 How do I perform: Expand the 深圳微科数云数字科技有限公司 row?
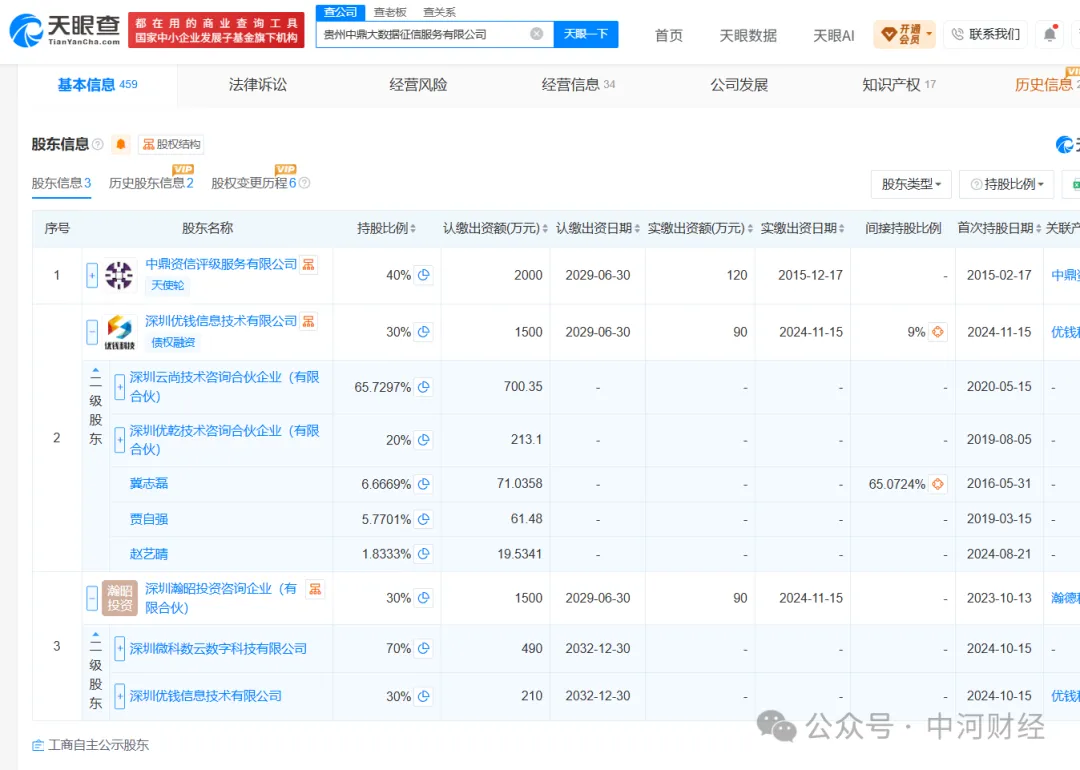click(x=120, y=648)
